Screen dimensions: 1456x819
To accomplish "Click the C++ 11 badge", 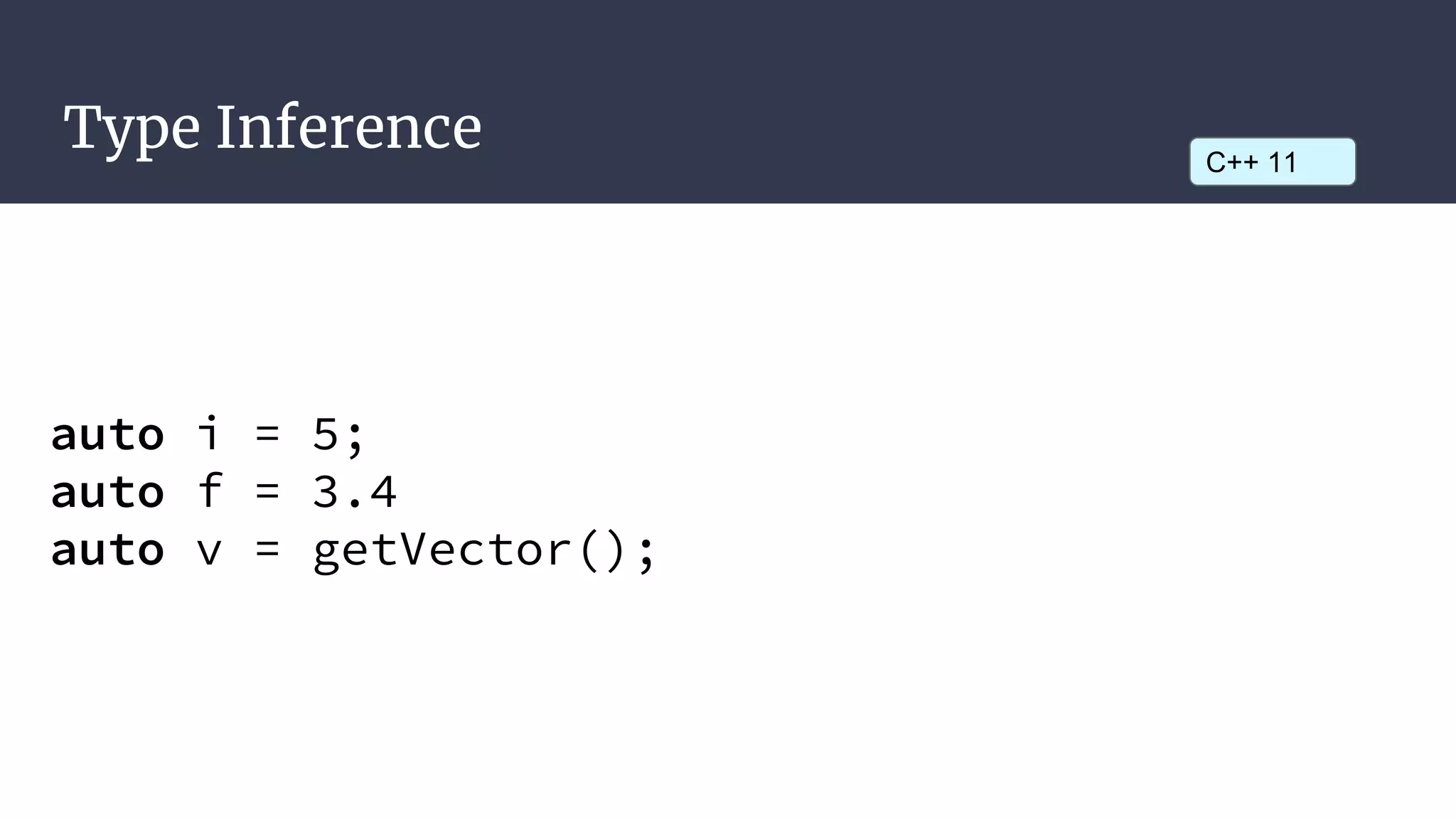I will point(1273,162).
